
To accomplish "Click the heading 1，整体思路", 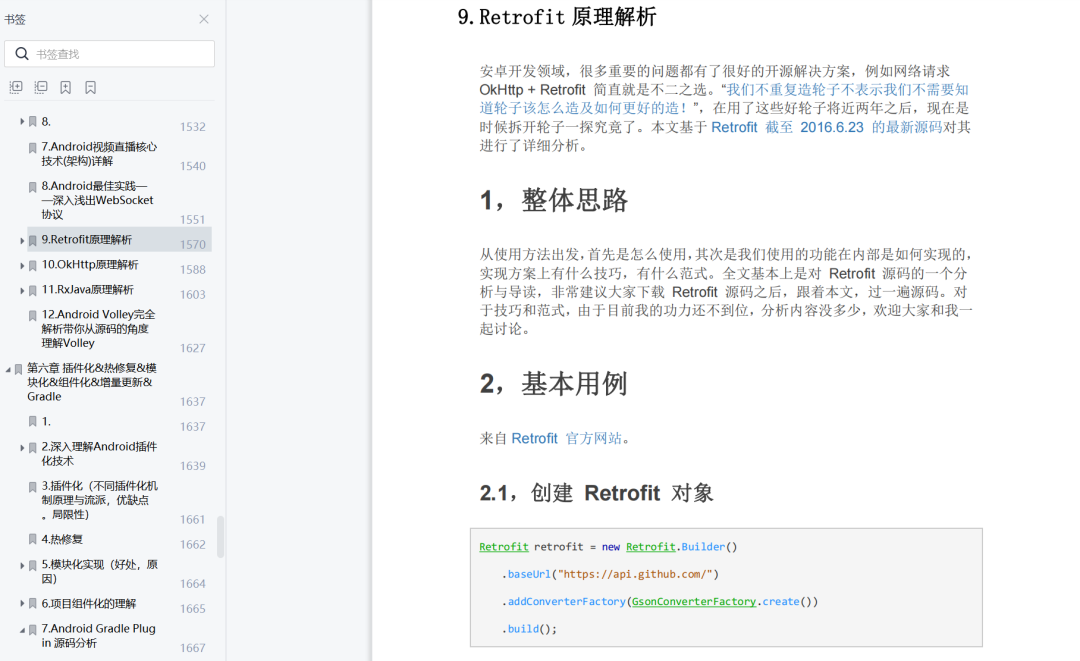I will pos(554,200).
